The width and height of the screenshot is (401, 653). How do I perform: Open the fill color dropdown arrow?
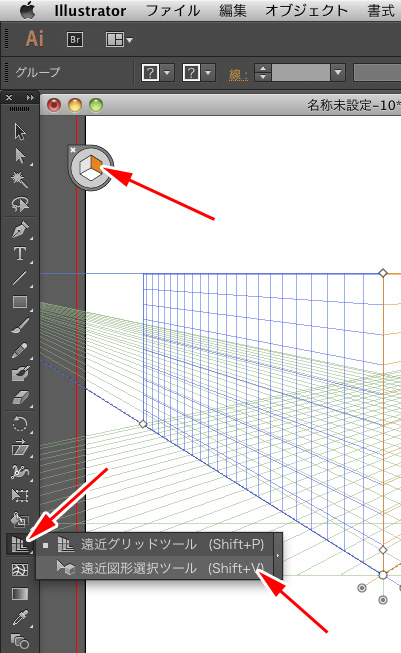coord(167,73)
